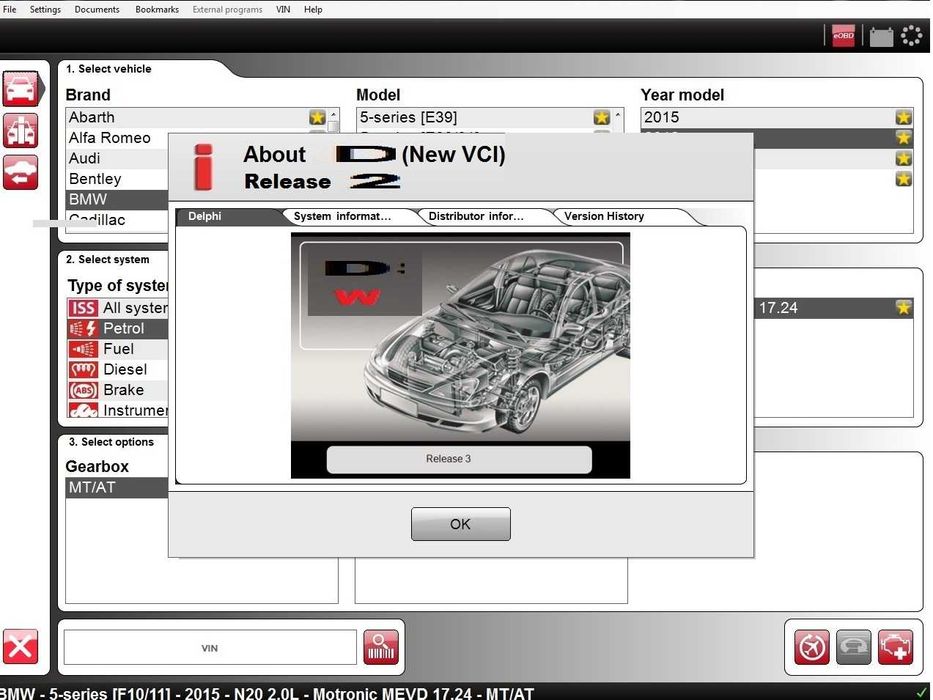This screenshot has height=700, width=933.
Task: Click the red X close icon at bottom left
Action: tap(20, 646)
